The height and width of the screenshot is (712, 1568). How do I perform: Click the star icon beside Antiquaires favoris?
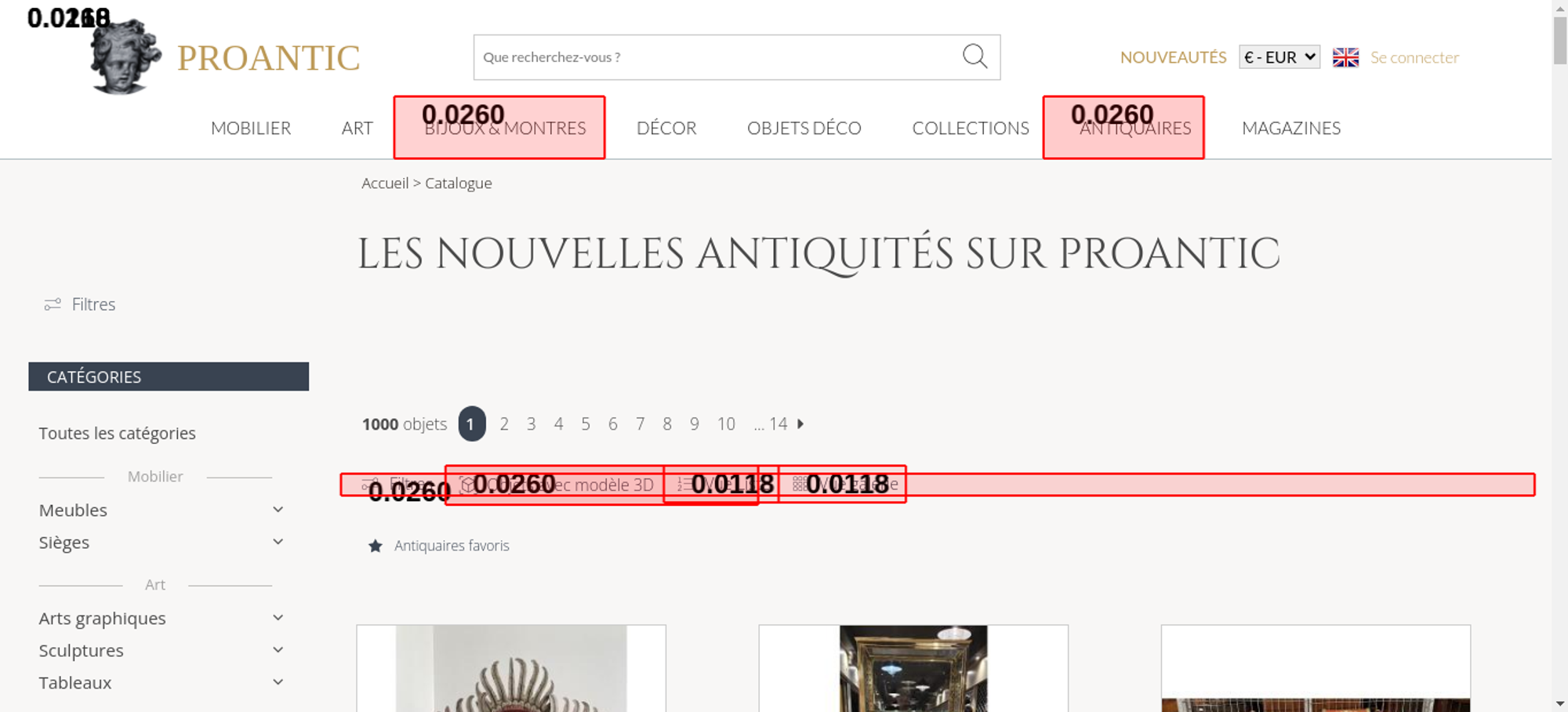376,546
